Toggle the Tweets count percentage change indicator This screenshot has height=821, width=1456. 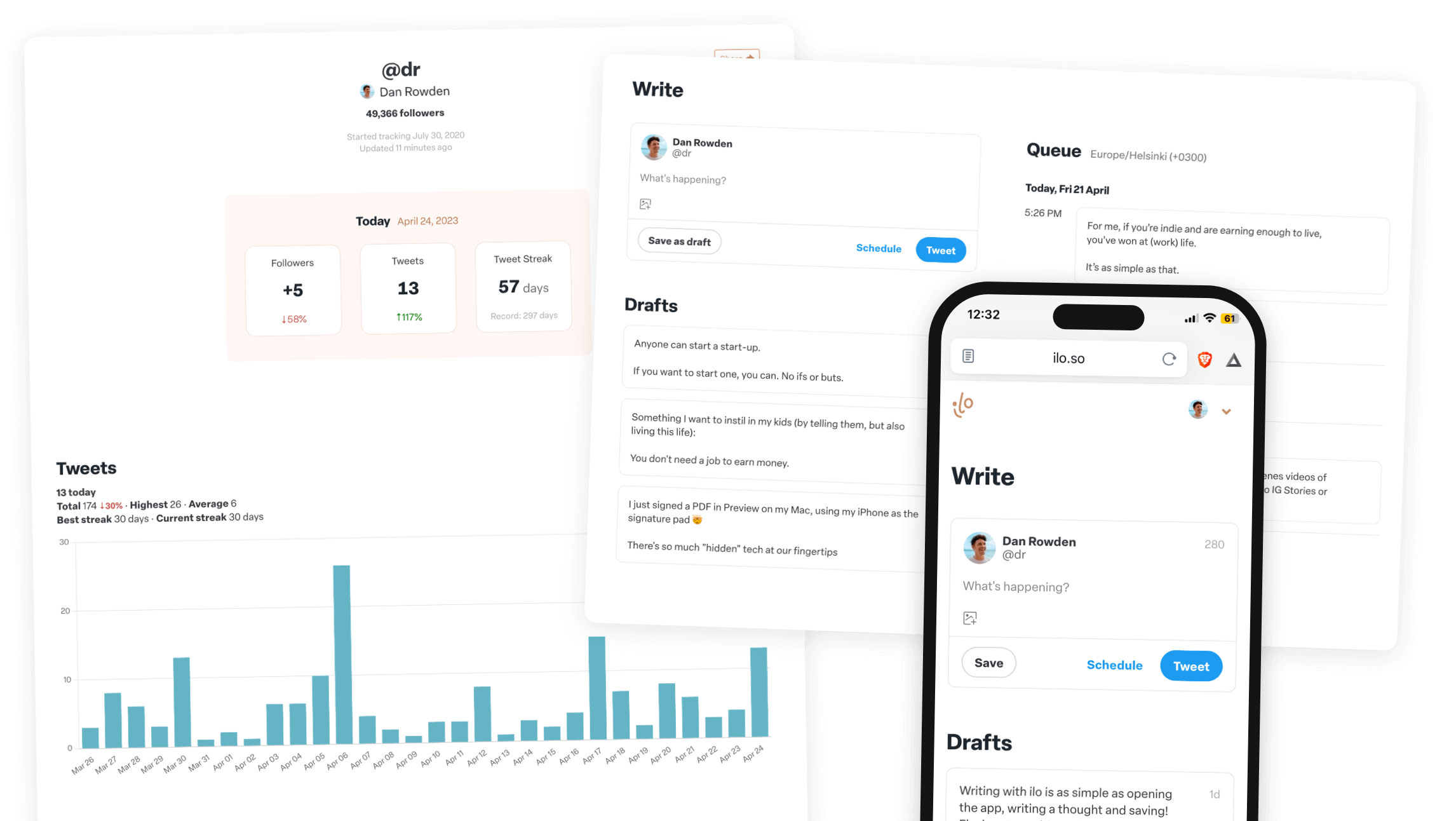point(406,319)
